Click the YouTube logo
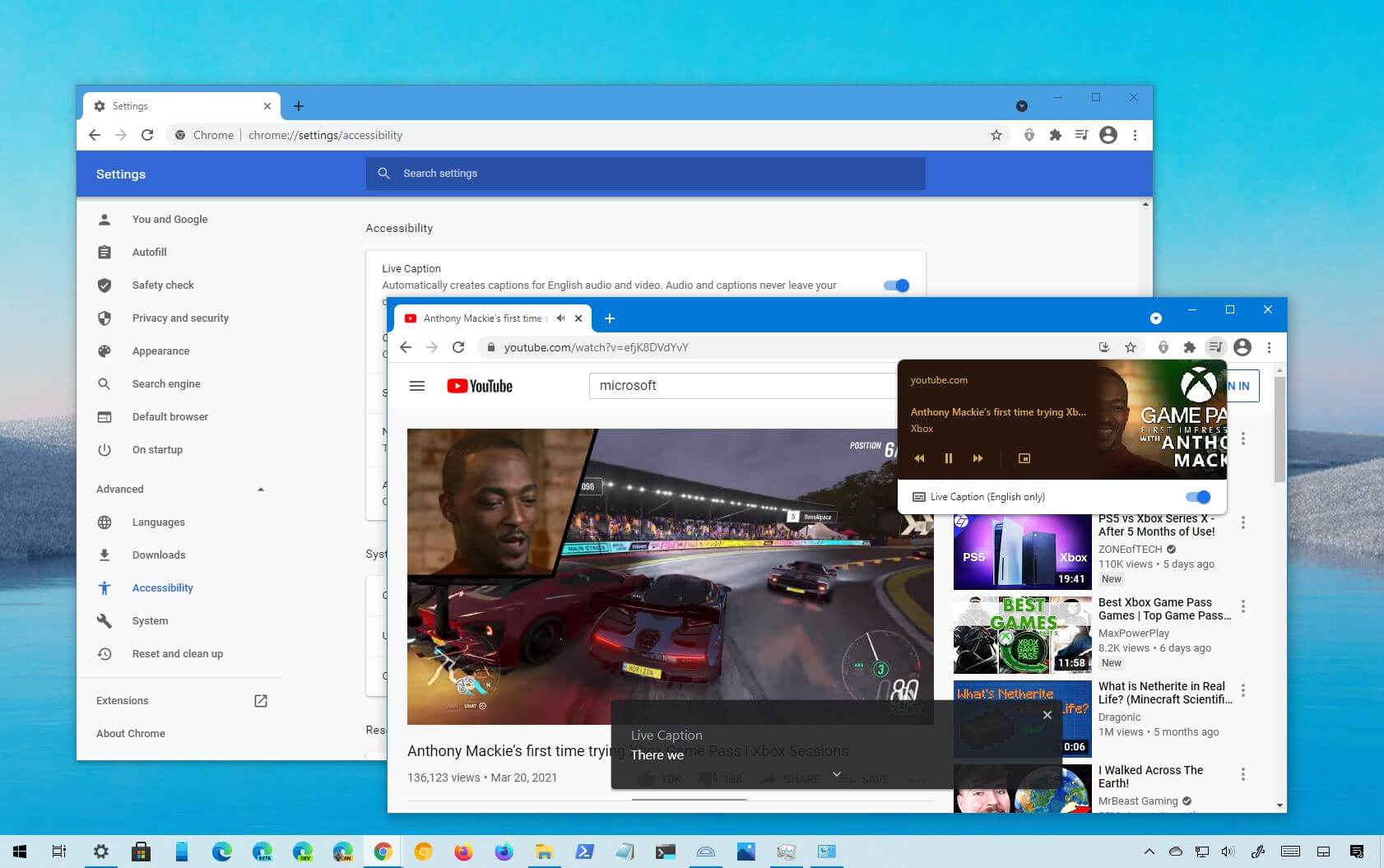The width and height of the screenshot is (1384, 868). 480,386
